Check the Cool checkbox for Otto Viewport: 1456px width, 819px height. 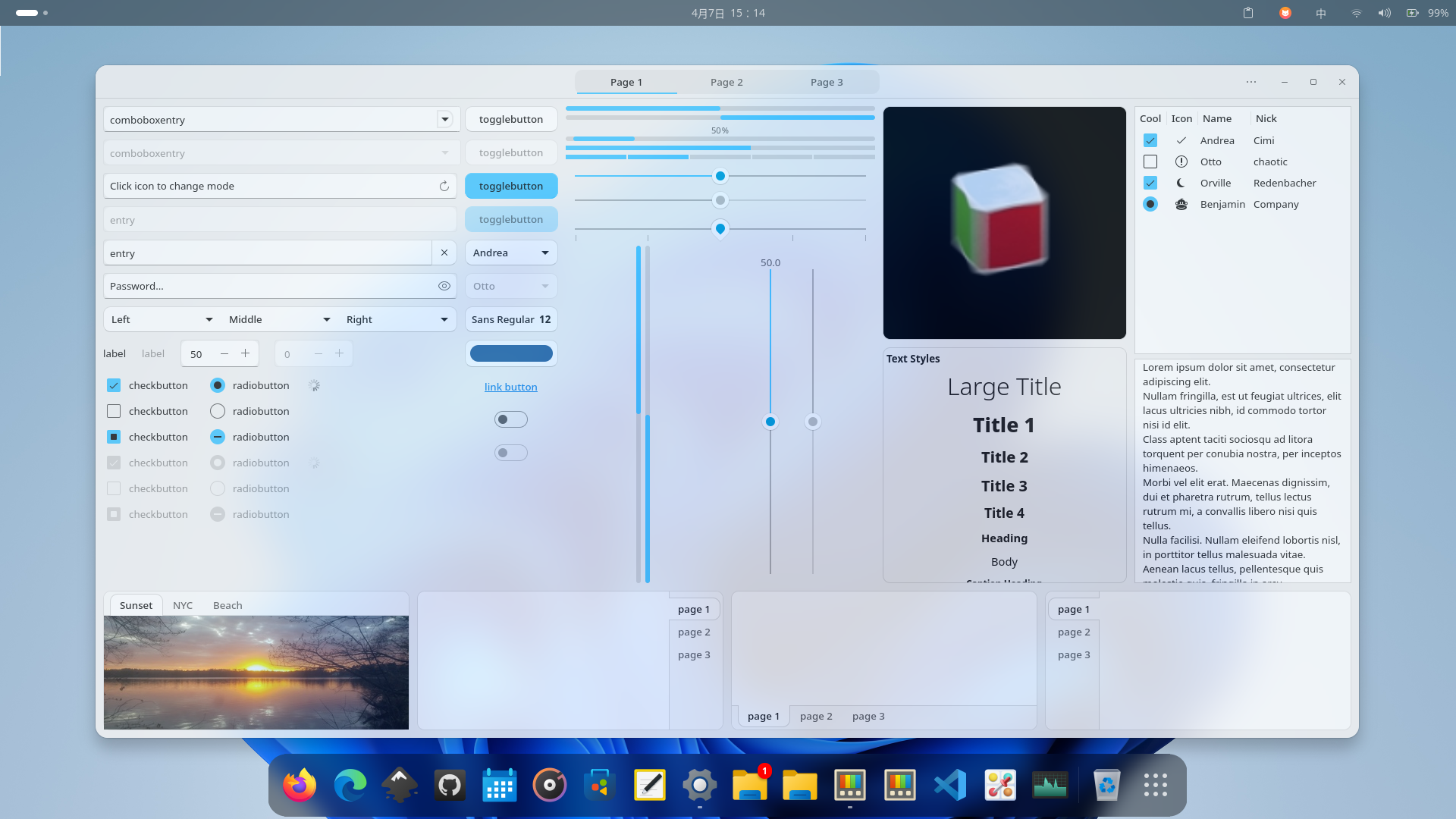click(1150, 162)
